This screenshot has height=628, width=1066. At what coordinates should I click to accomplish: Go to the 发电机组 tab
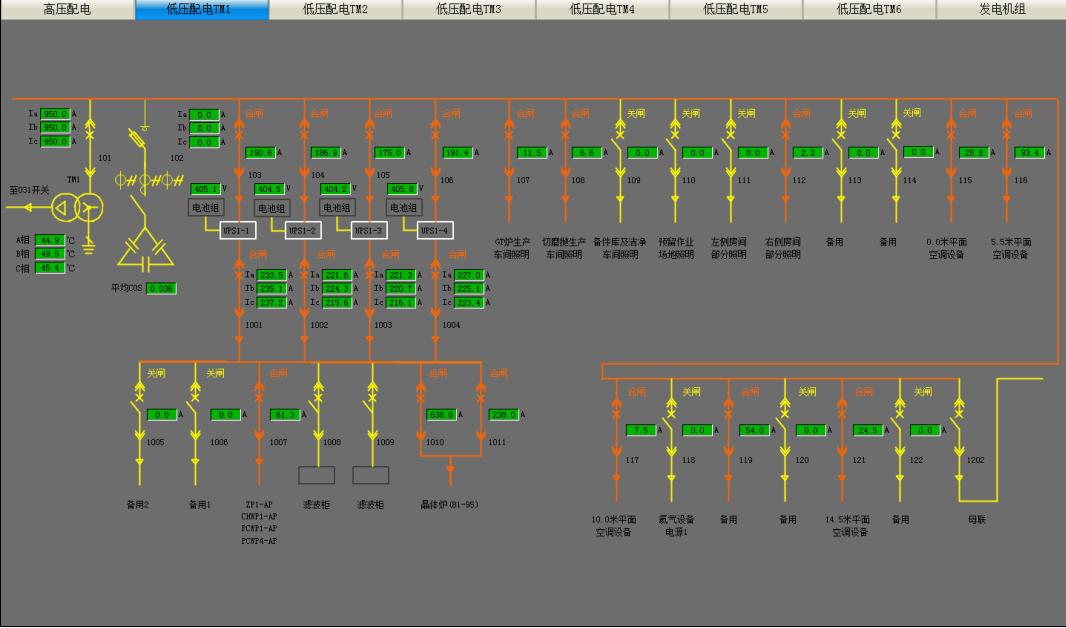[x=1001, y=10]
